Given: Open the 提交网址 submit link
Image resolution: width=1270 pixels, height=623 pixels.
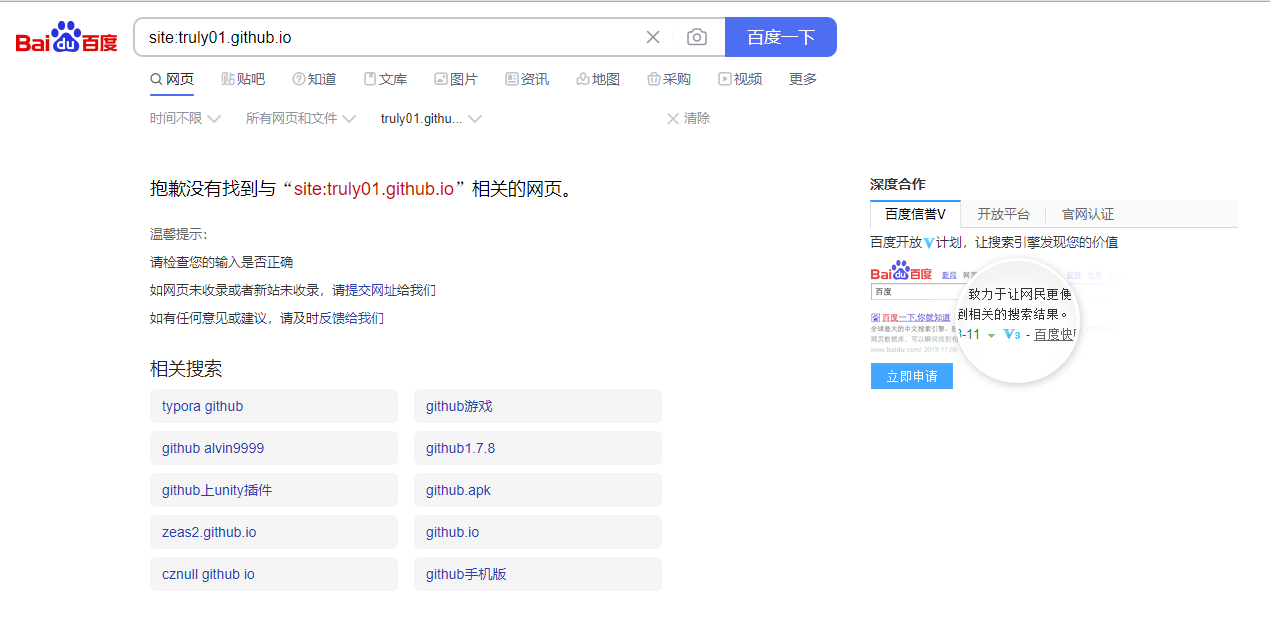Looking at the screenshot, I should pyautogui.click(x=371, y=290).
